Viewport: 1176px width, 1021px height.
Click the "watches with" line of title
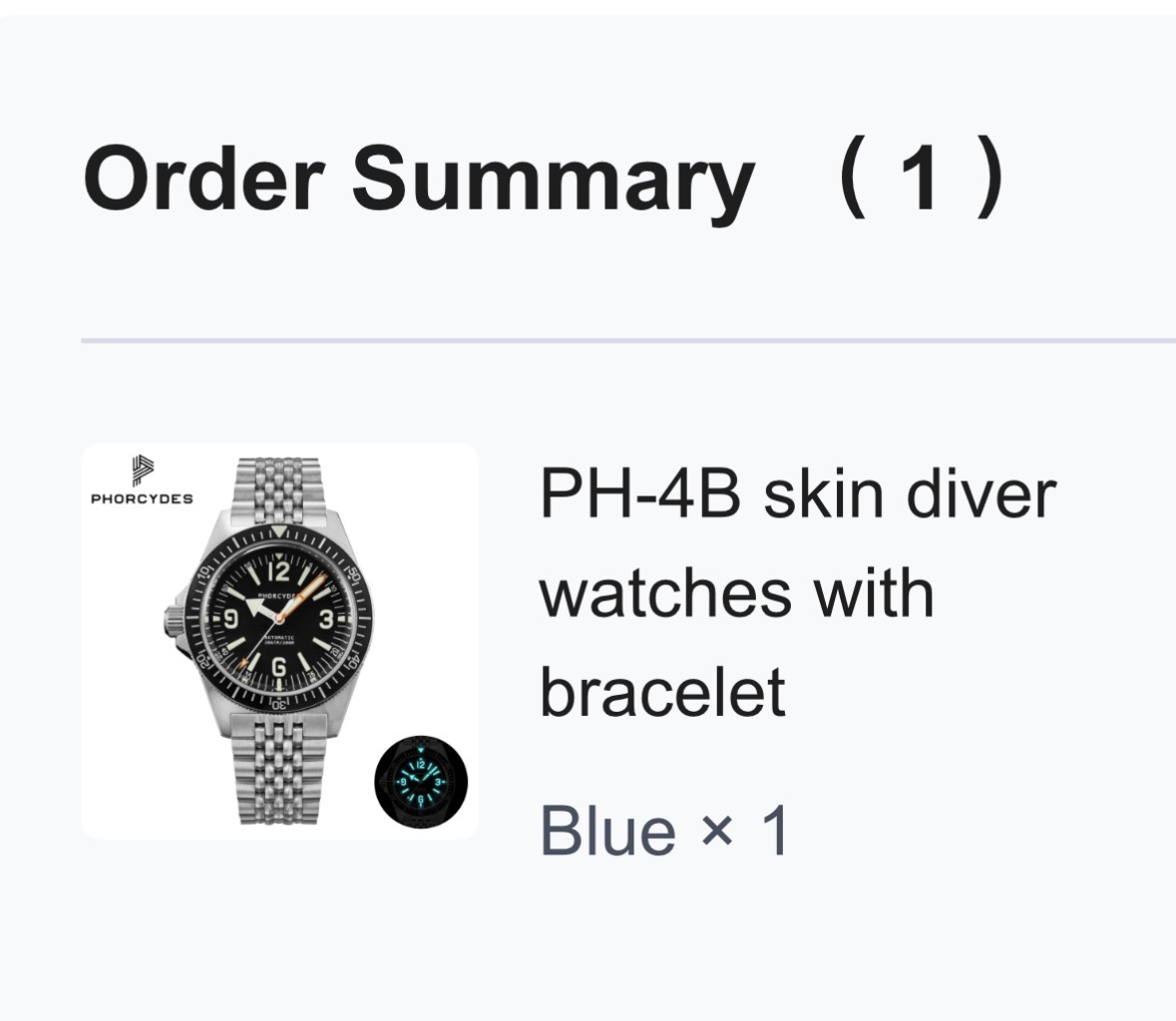click(x=736, y=593)
